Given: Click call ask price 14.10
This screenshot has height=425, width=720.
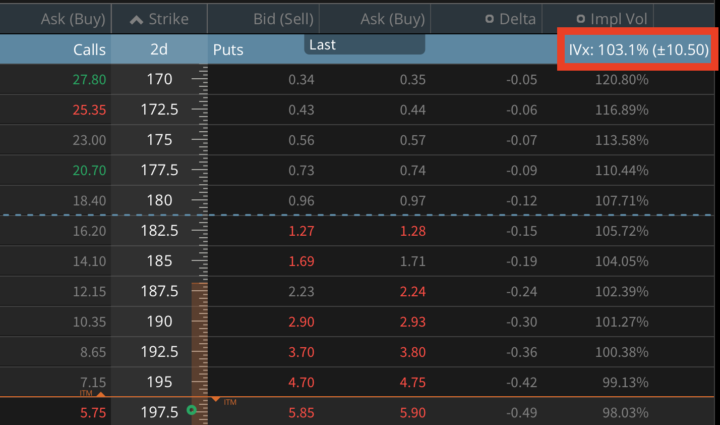Looking at the screenshot, I should [90, 261].
